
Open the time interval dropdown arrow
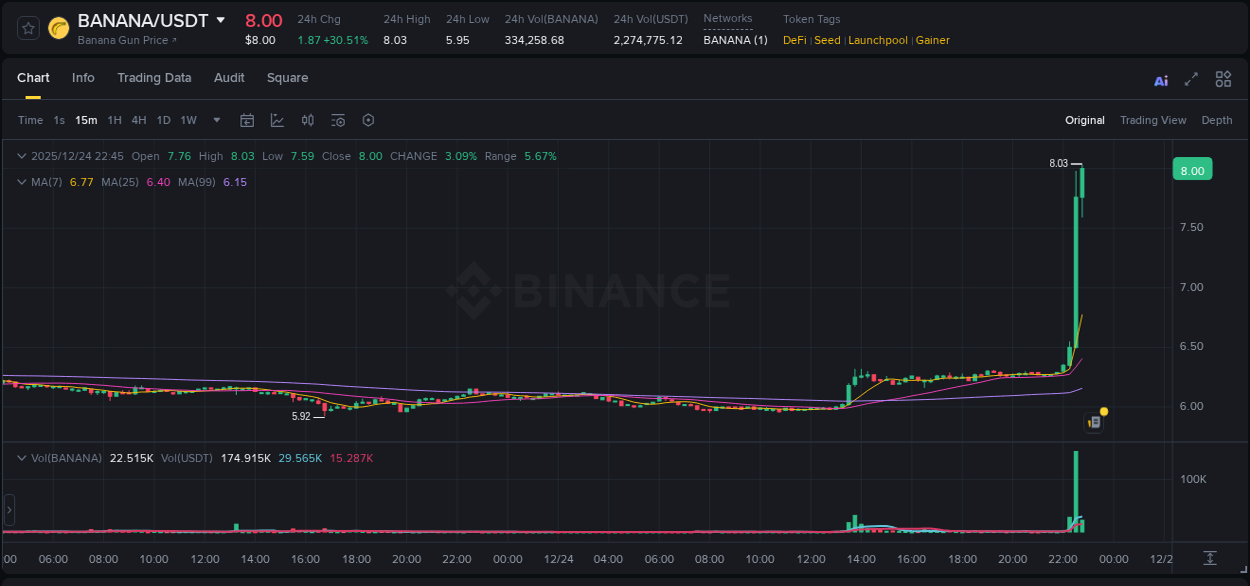click(x=215, y=120)
